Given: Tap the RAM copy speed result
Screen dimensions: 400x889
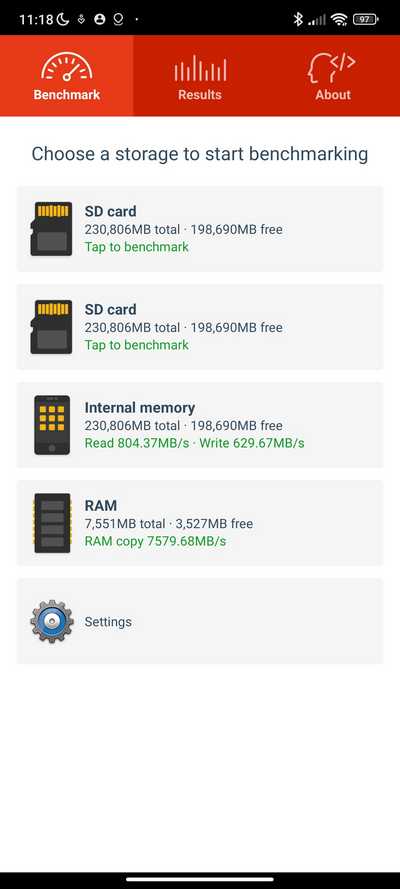Looking at the screenshot, I should point(155,541).
